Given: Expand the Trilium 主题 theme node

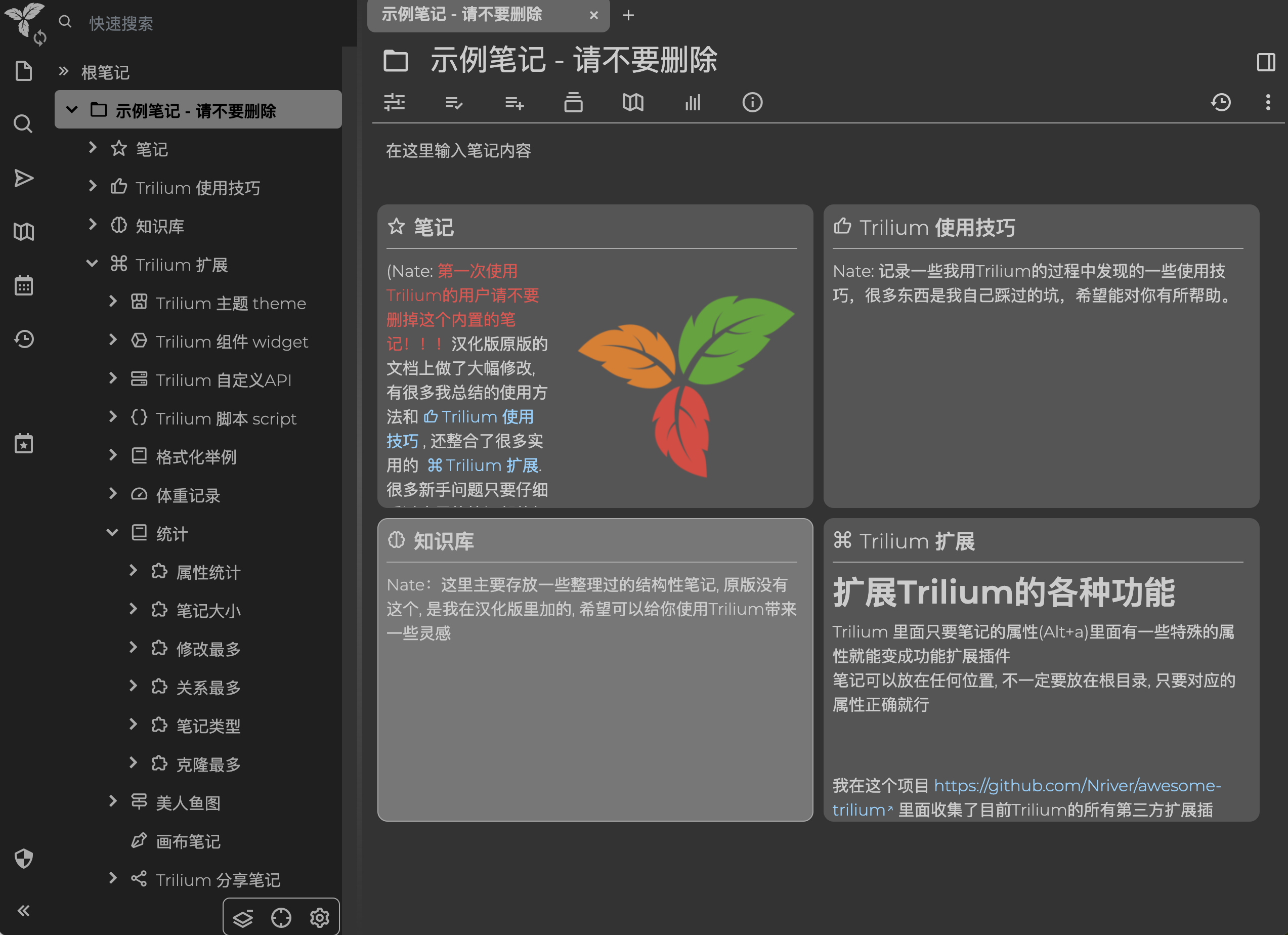Looking at the screenshot, I should 113,302.
